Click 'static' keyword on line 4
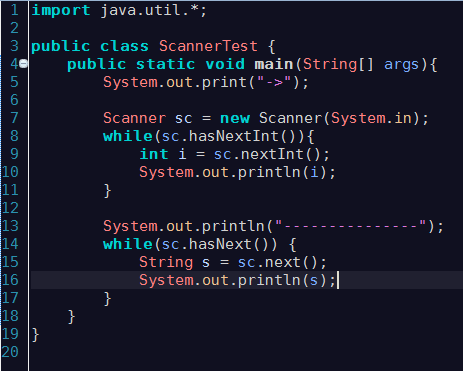Screen dimensions: 463x371 click(x=166, y=64)
